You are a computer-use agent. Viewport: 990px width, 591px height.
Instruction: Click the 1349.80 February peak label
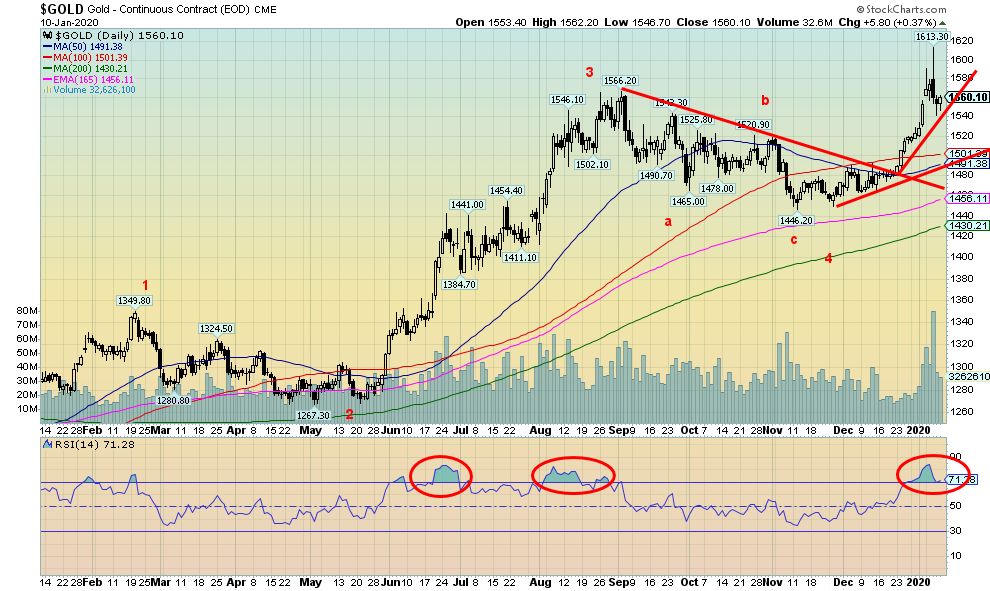133,300
